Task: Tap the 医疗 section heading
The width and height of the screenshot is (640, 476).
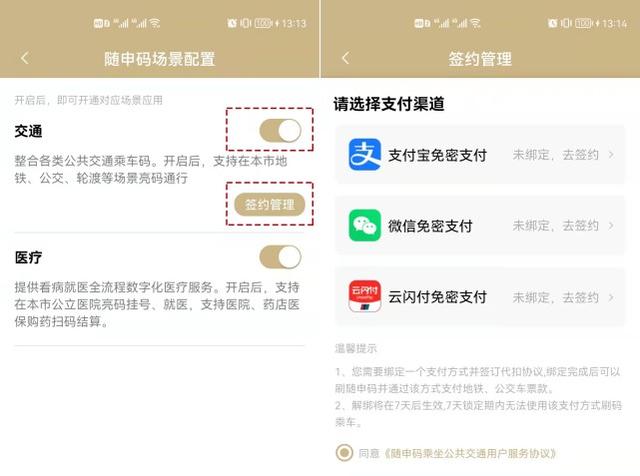Action: (x=28, y=257)
